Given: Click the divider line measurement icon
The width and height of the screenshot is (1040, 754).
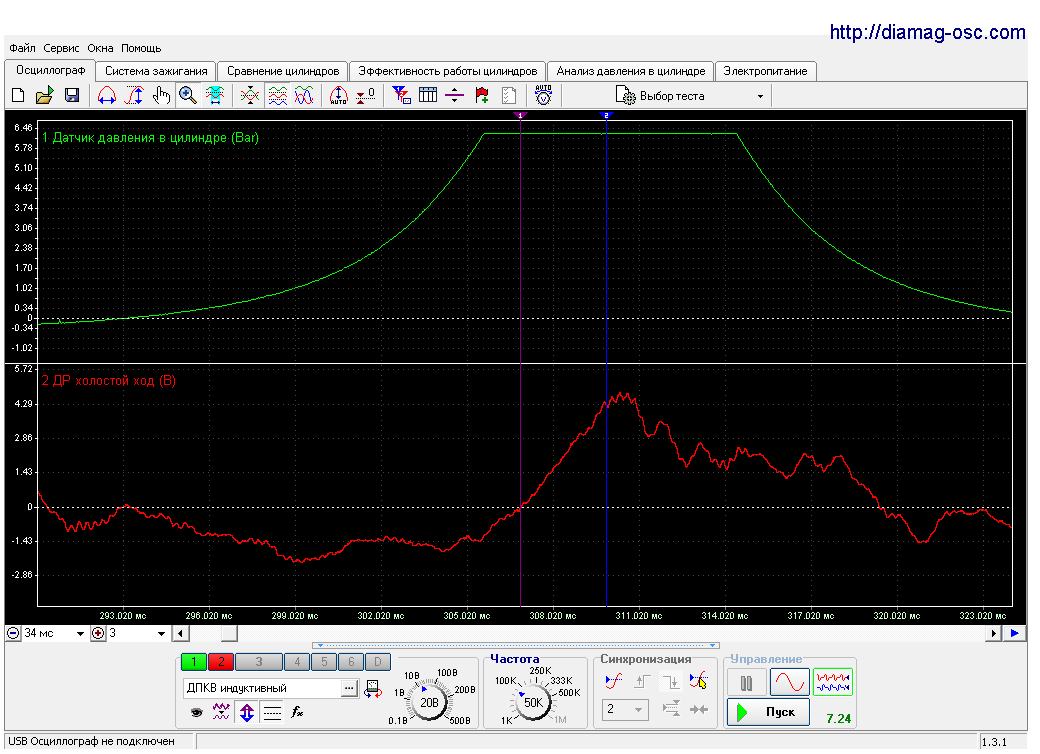Looking at the screenshot, I should click(454, 96).
